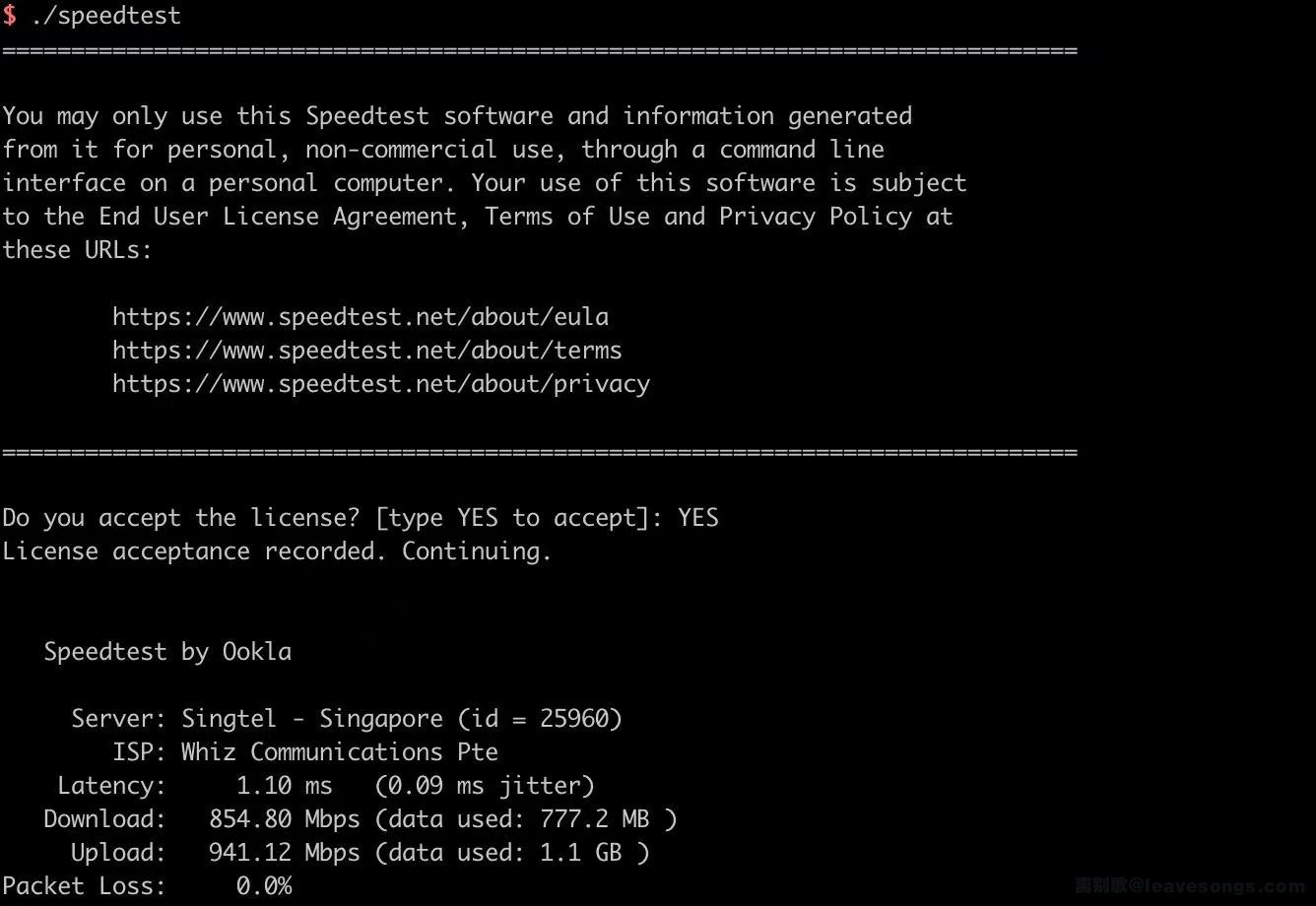Click the Singtel server name
Image resolution: width=1316 pixels, height=906 pixels.
click(222, 719)
